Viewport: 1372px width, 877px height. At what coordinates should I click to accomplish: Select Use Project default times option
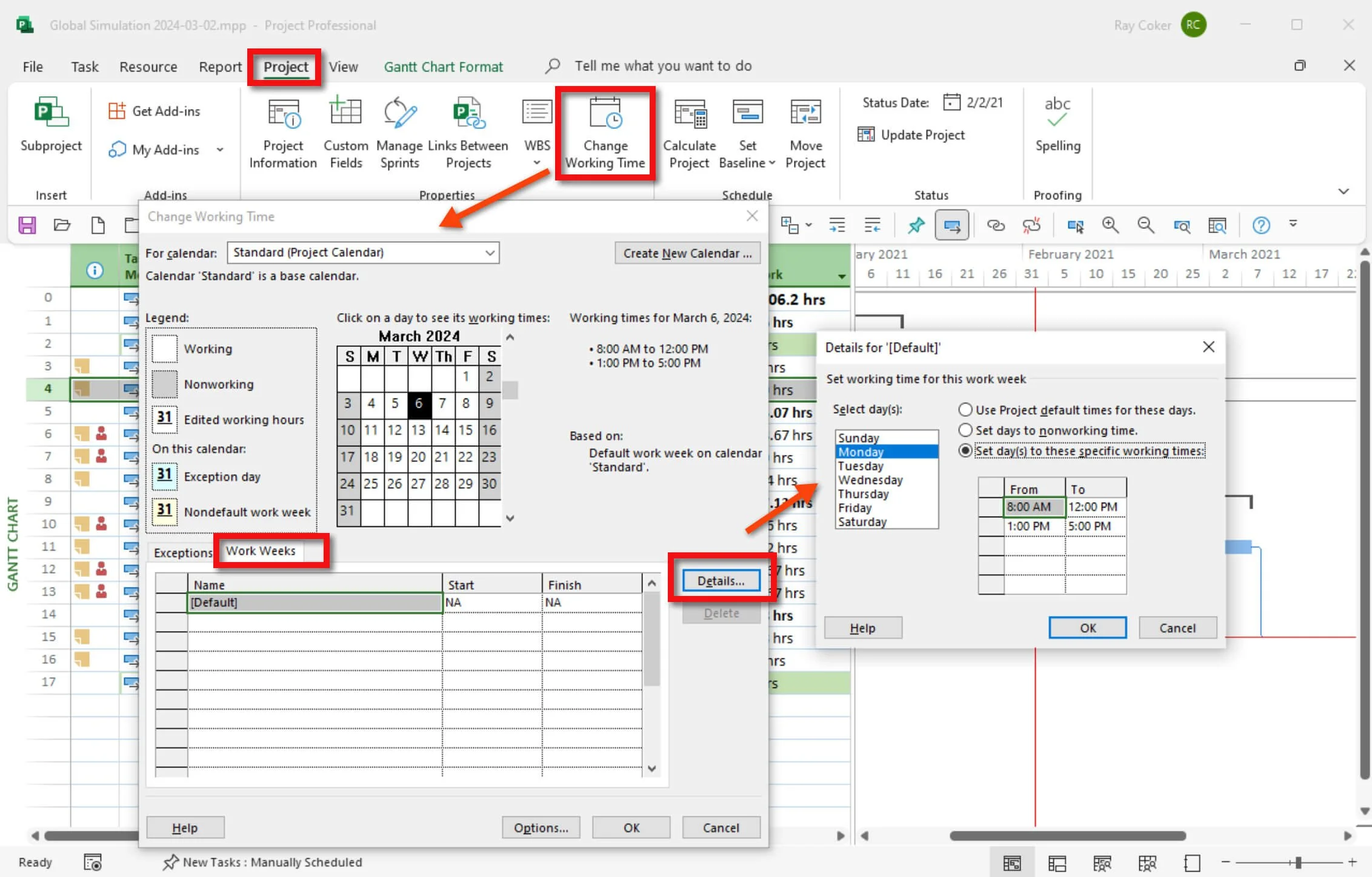click(1077, 410)
